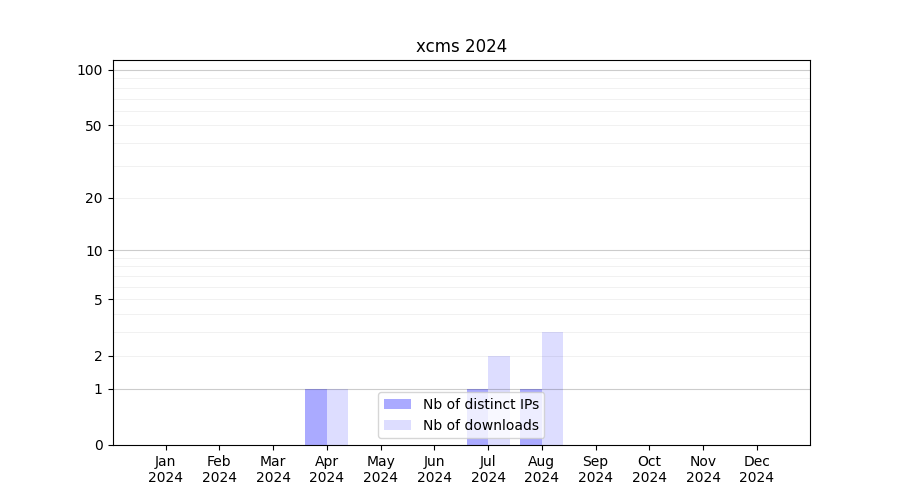Select the 'May 2024' x-axis label
The height and width of the screenshot is (500, 900).
[380, 469]
